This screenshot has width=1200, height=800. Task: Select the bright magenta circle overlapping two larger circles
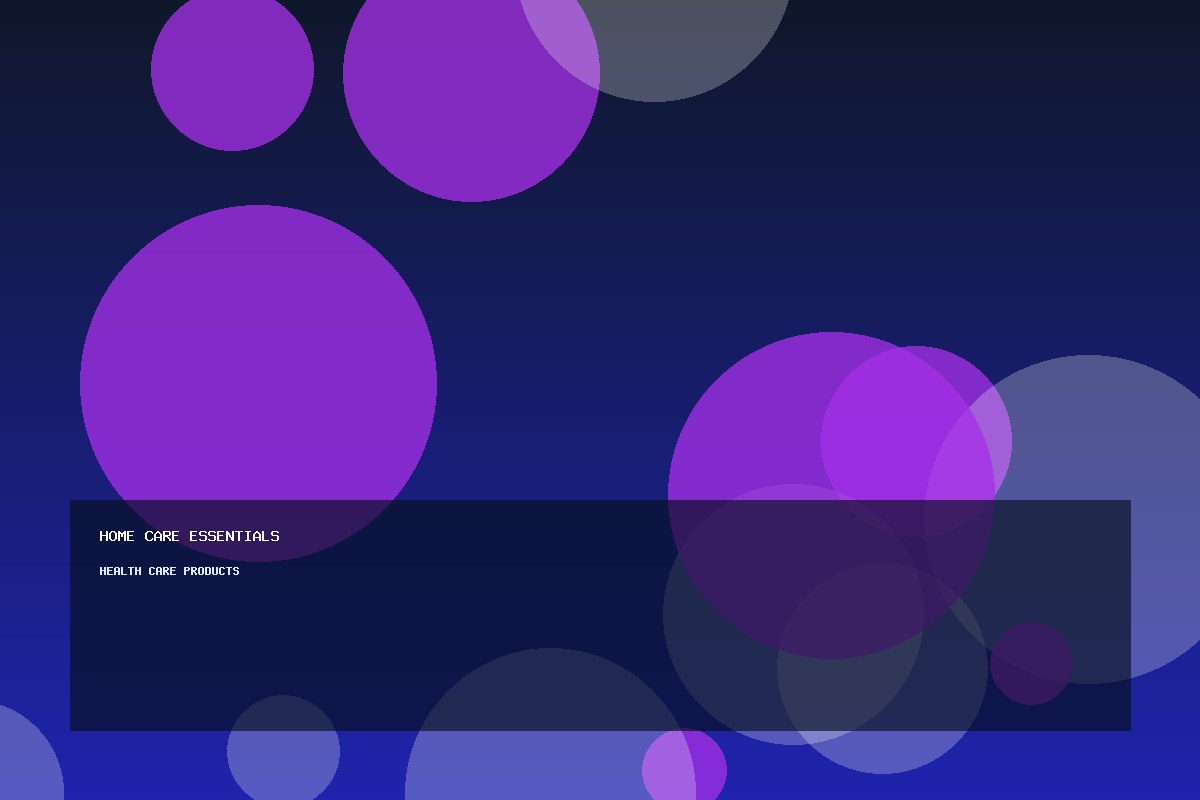click(x=916, y=441)
